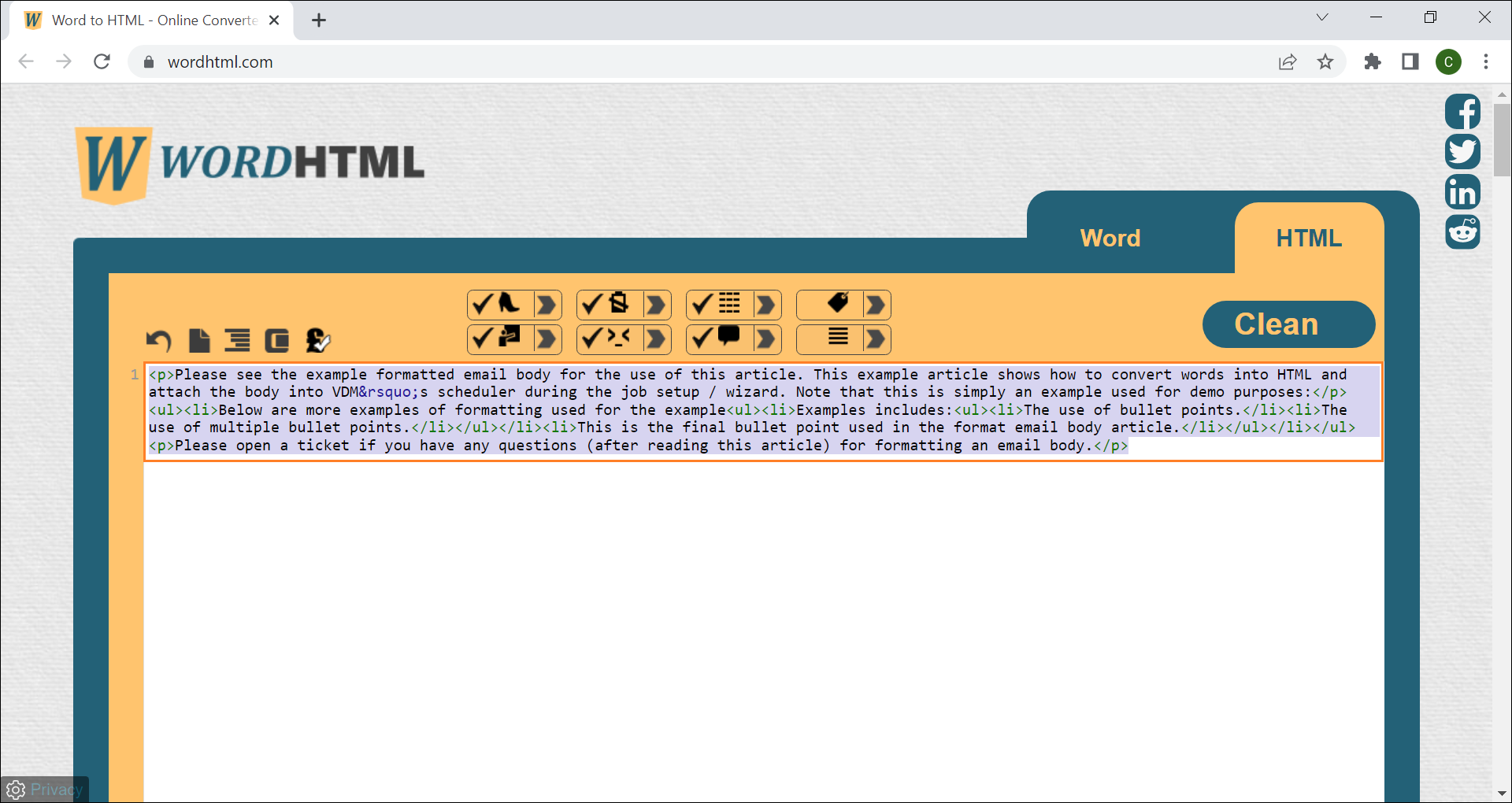The height and width of the screenshot is (803, 1512).
Task: Toggle the teacher at board cleaning option
Action: click(x=500, y=339)
